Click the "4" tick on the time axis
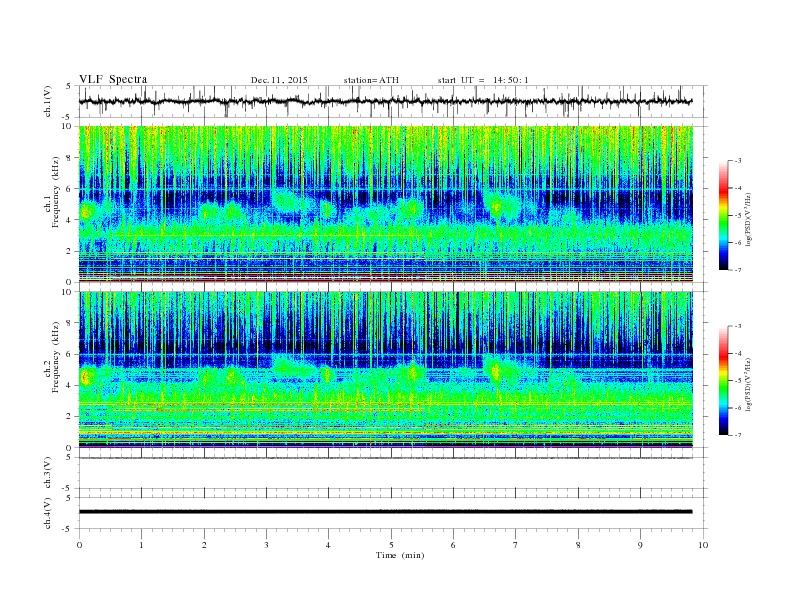The width and height of the screenshot is (792, 612). point(329,545)
